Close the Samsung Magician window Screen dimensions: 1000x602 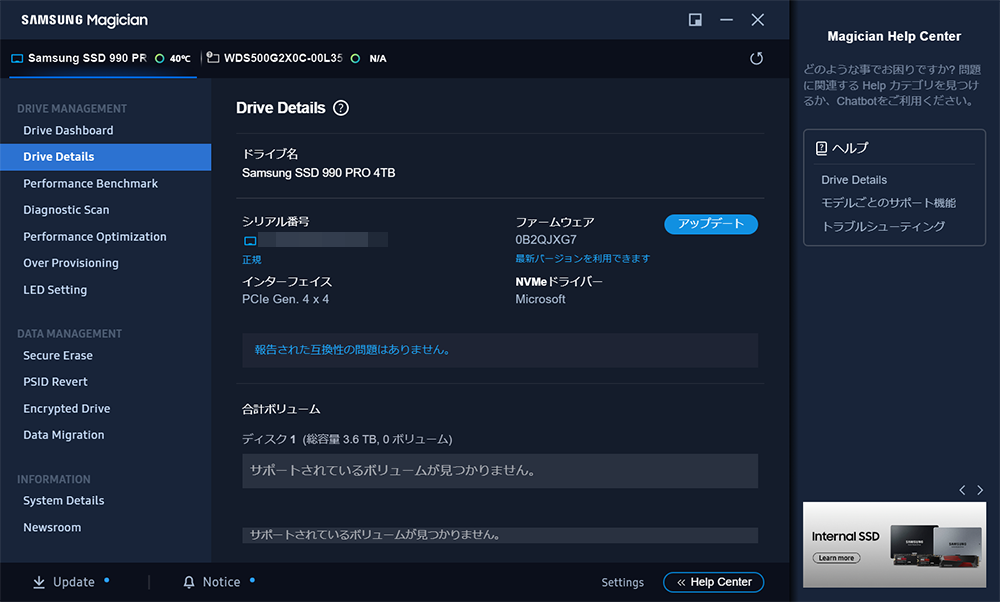click(x=758, y=20)
